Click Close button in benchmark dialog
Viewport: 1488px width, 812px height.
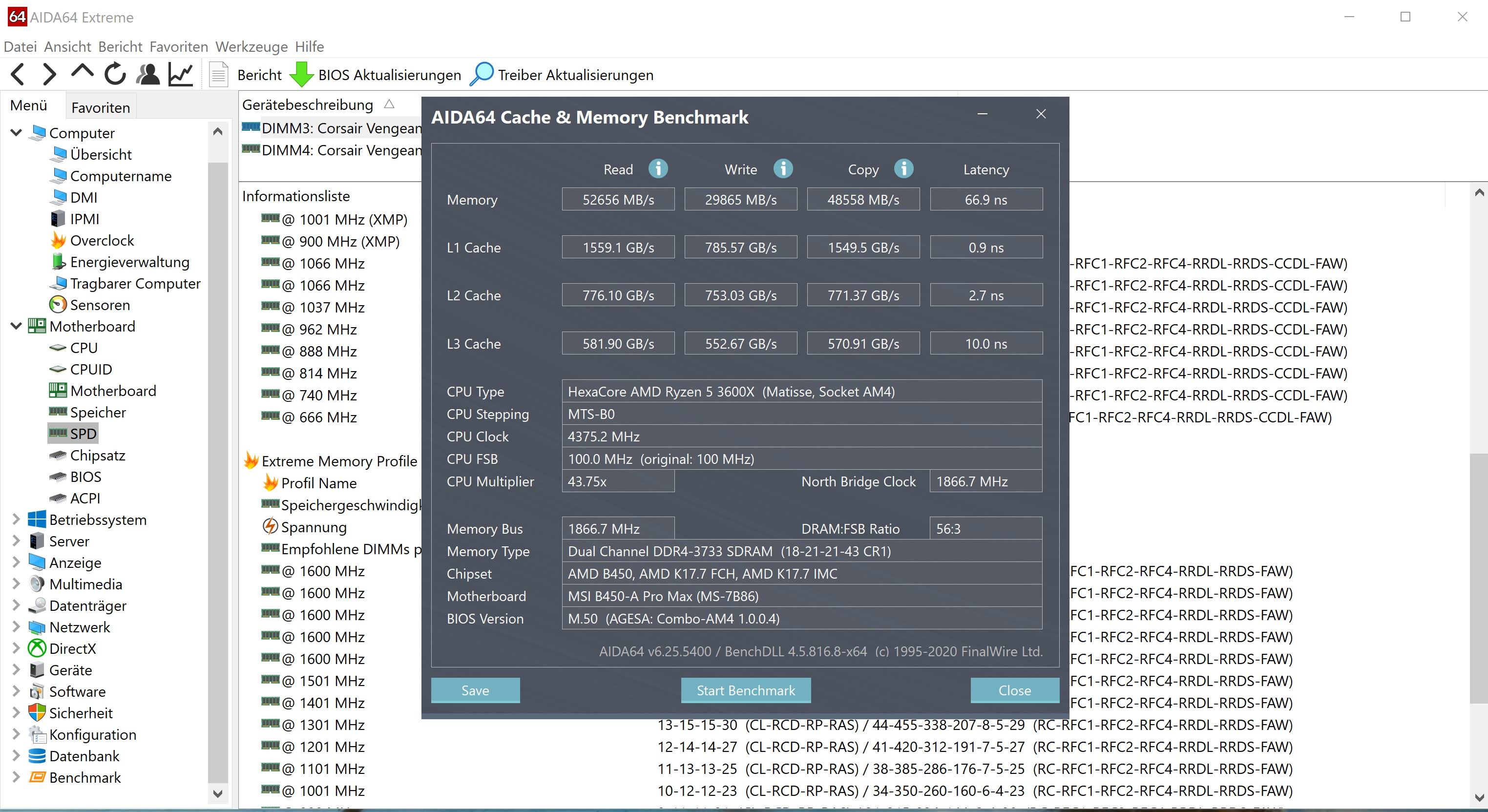(x=1014, y=690)
